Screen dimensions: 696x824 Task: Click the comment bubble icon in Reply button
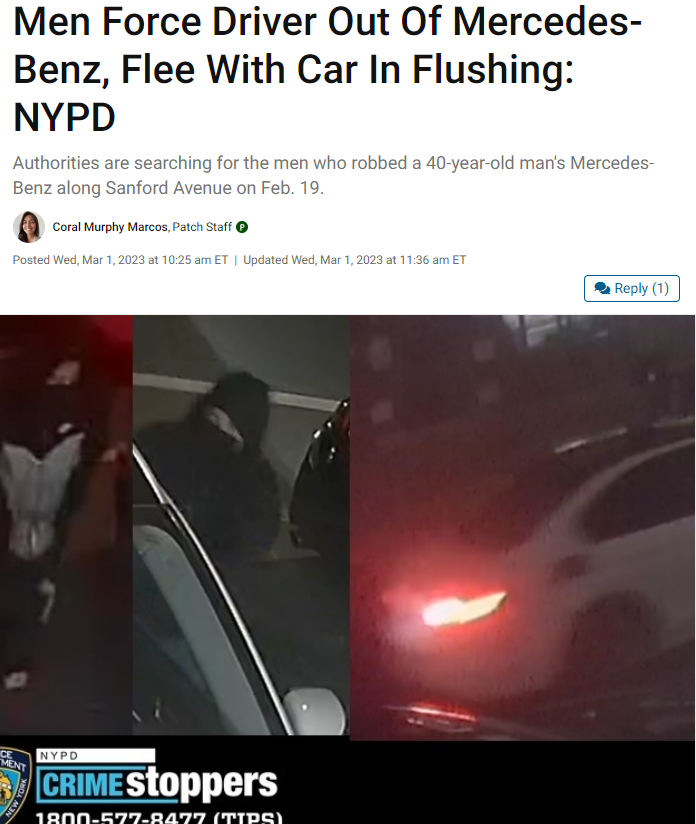pos(602,289)
